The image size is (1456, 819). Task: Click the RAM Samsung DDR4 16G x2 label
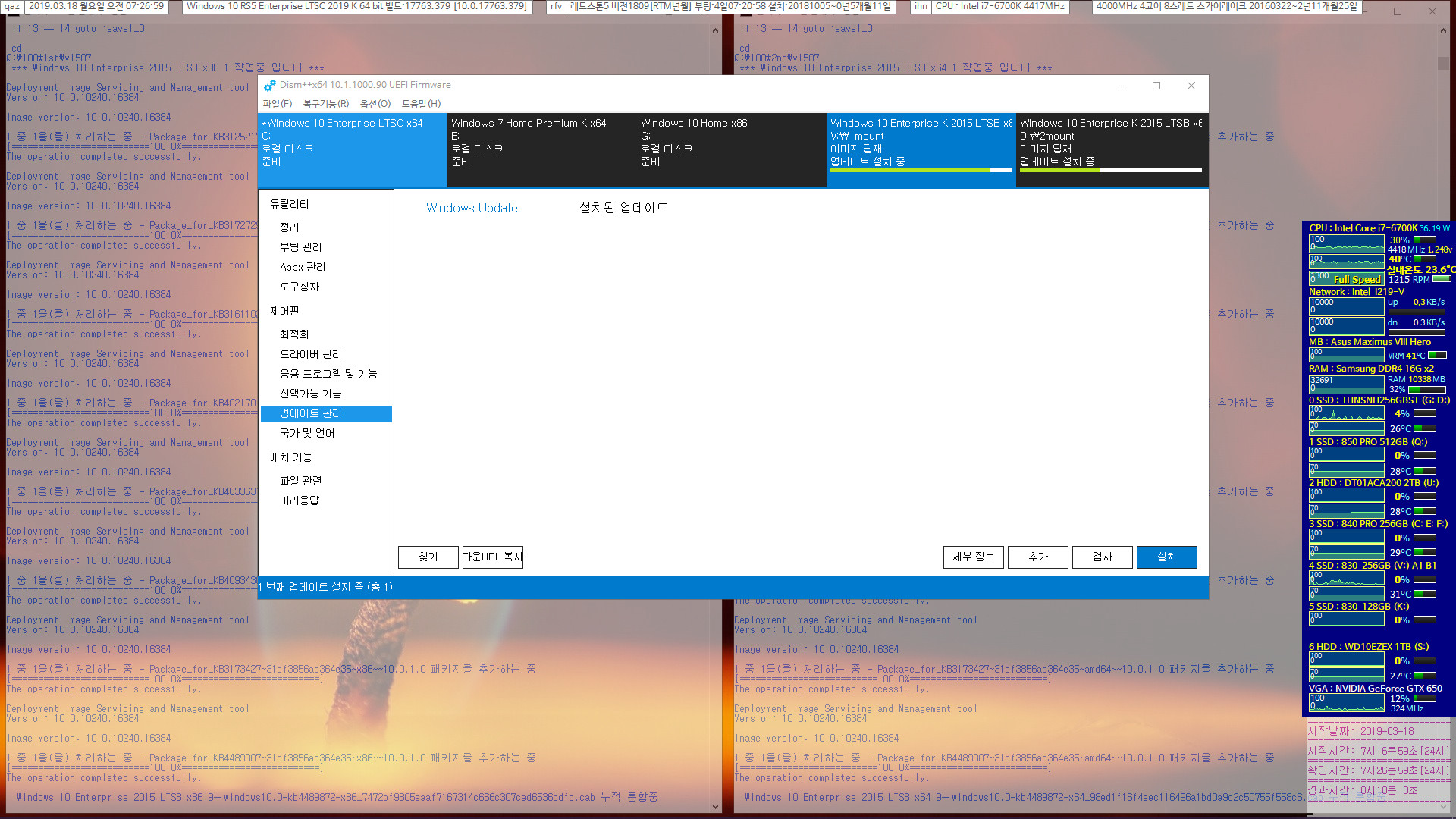(x=1371, y=369)
